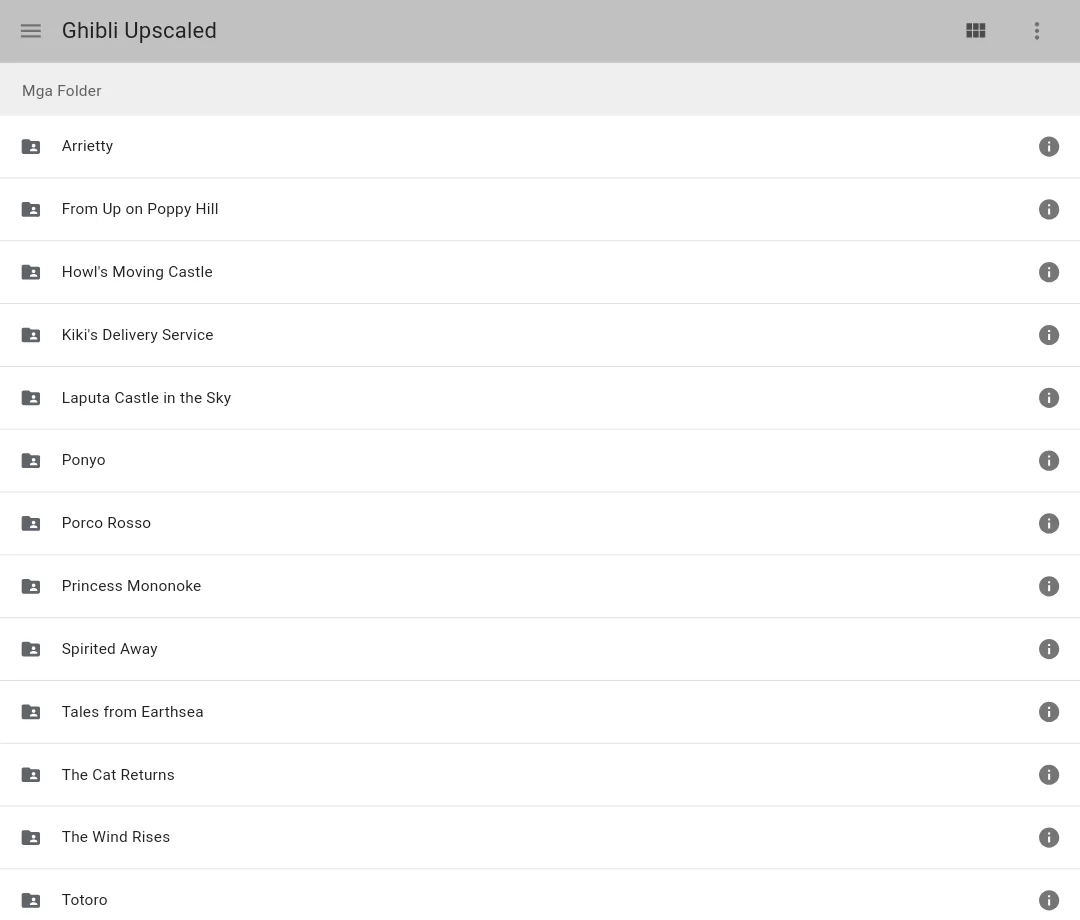The height and width of the screenshot is (920, 1080).
Task: Click the Ghibli Upscaled title
Action: coord(139,31)
